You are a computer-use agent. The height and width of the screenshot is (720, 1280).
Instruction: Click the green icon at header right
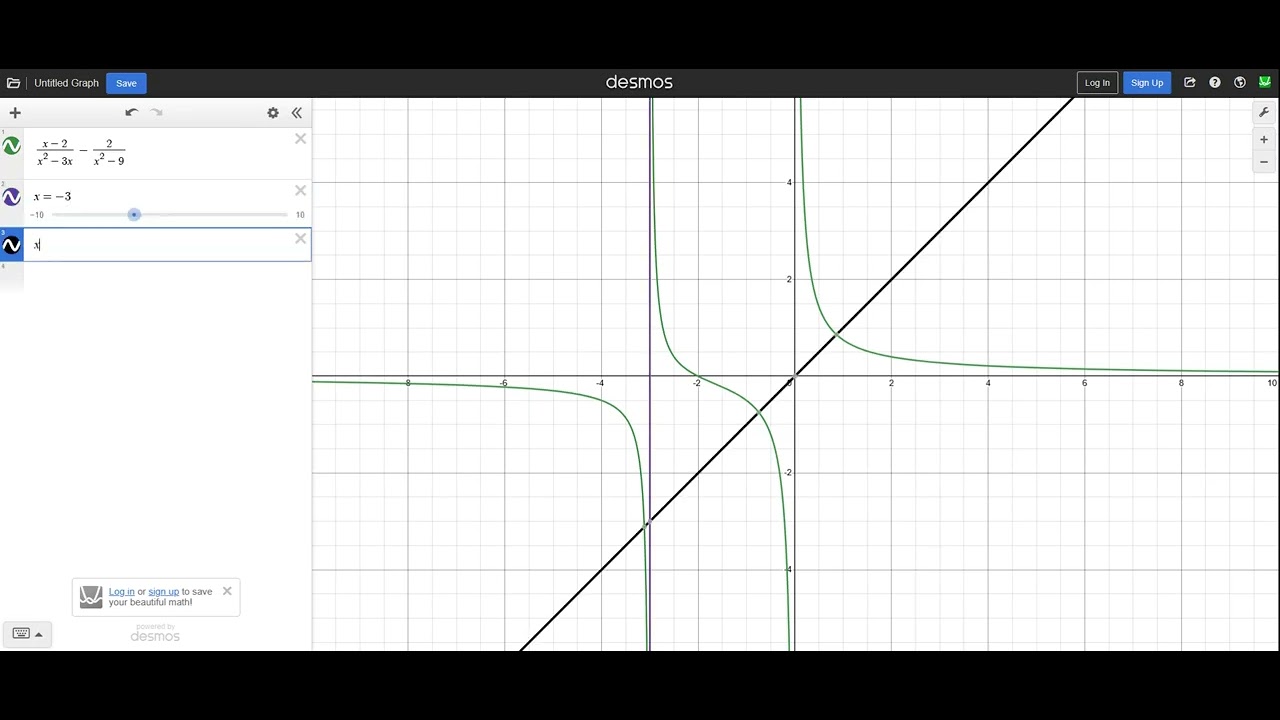click(x=1265, y=83)
